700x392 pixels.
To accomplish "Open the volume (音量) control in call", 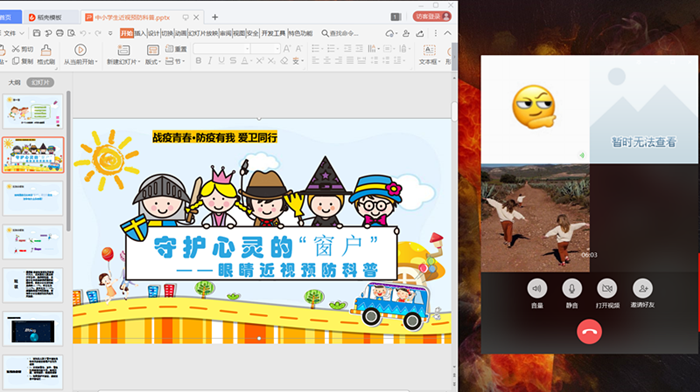I will click(x=537, y=288).
